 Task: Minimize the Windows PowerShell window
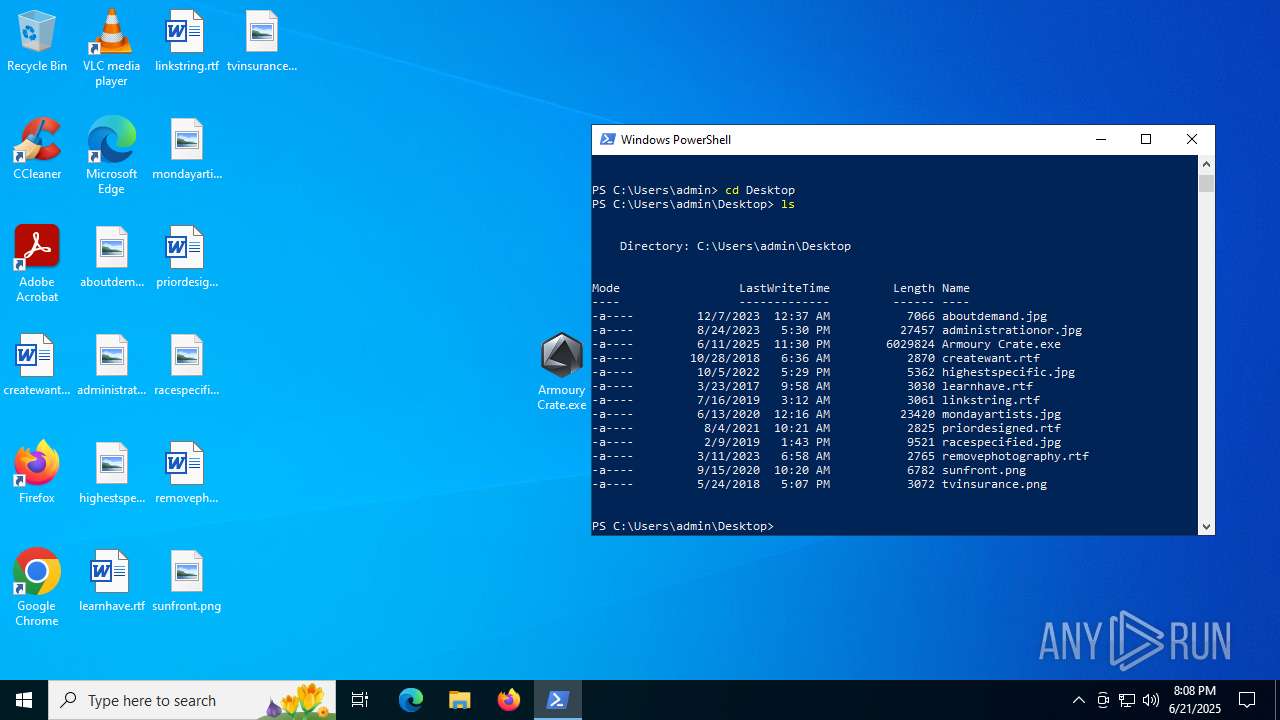pyautogui.click(x=1101, y=140)
